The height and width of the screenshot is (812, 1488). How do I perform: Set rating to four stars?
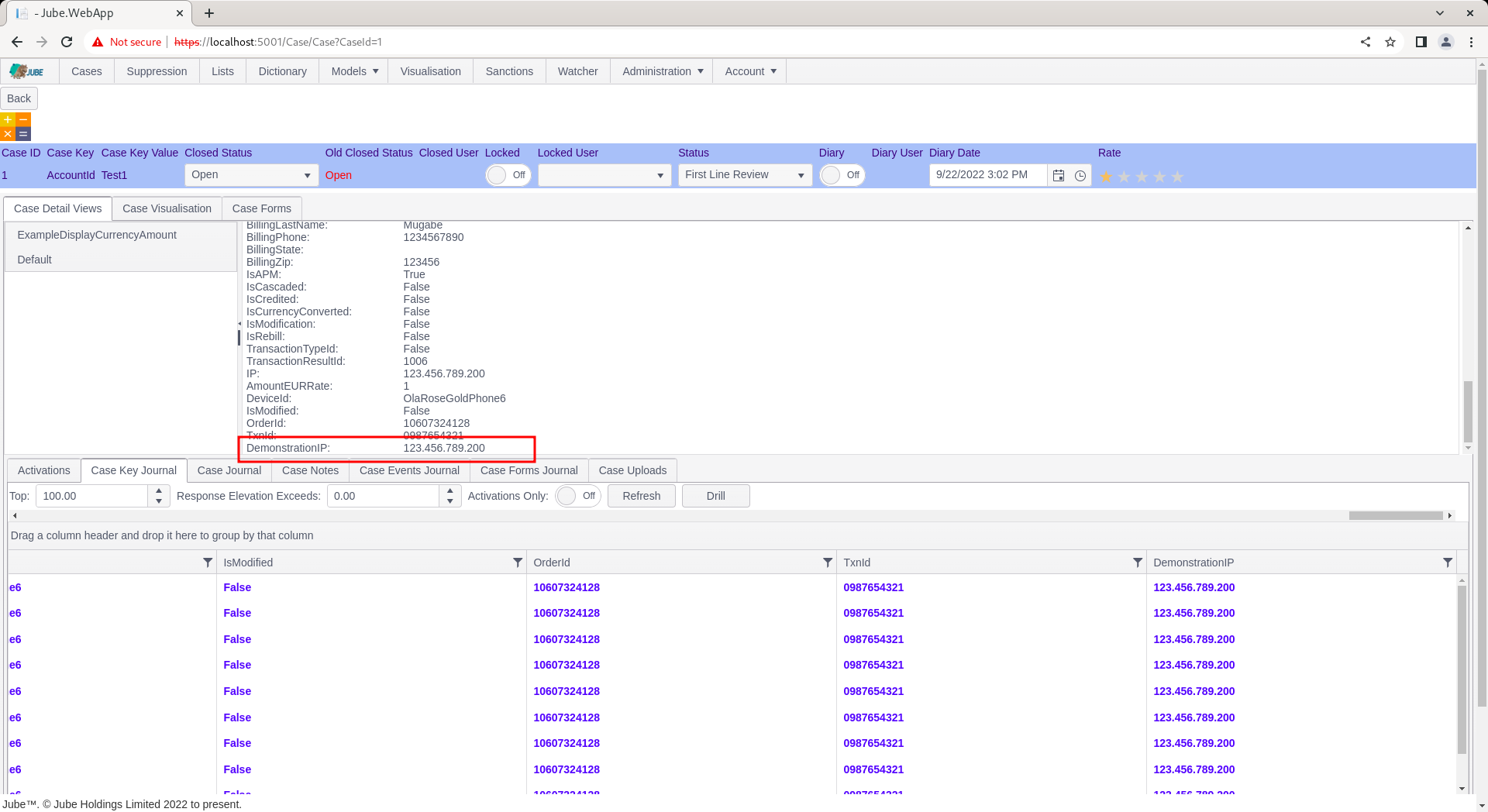tap(1159, 177)
